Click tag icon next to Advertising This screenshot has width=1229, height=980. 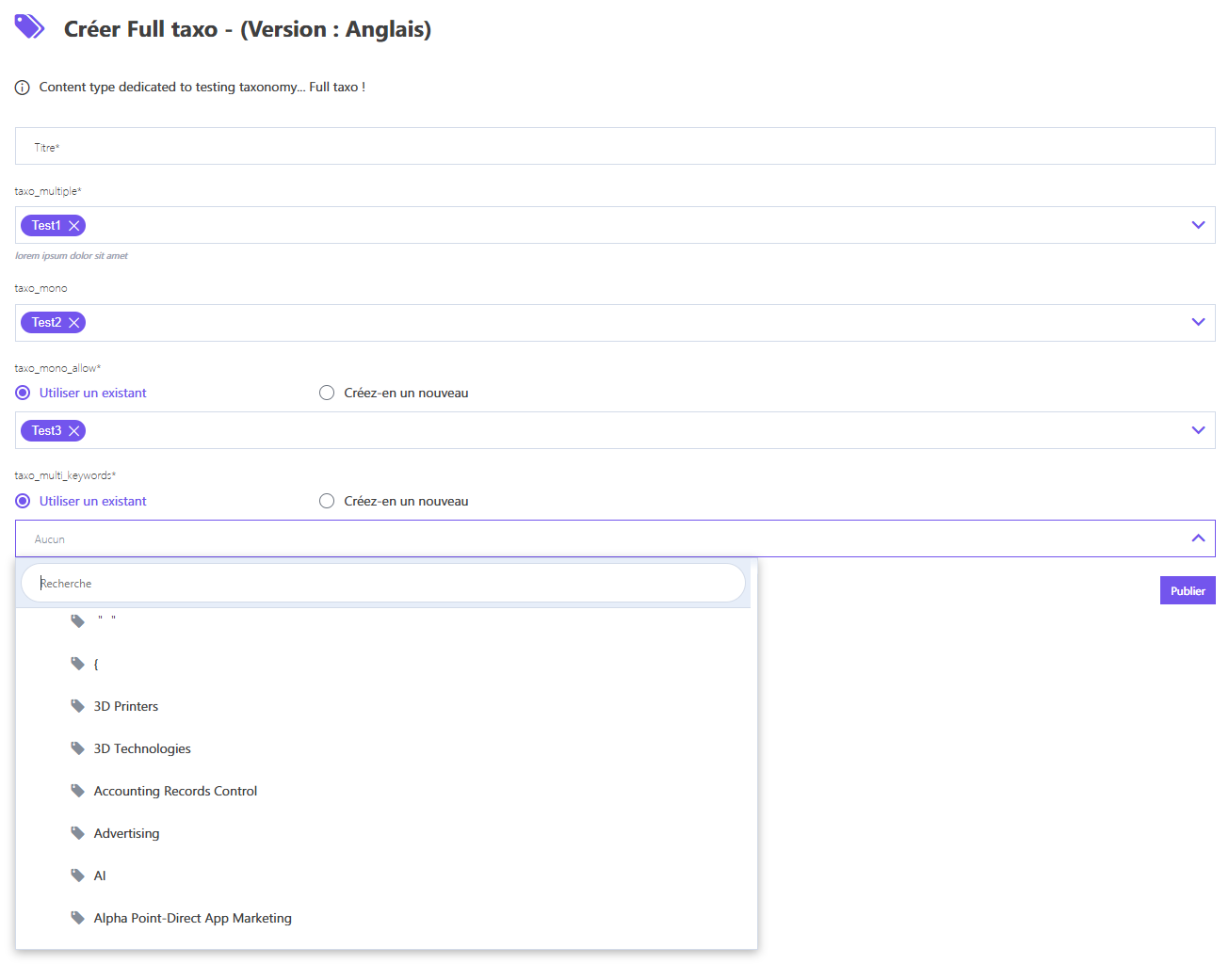click(78, 833)
